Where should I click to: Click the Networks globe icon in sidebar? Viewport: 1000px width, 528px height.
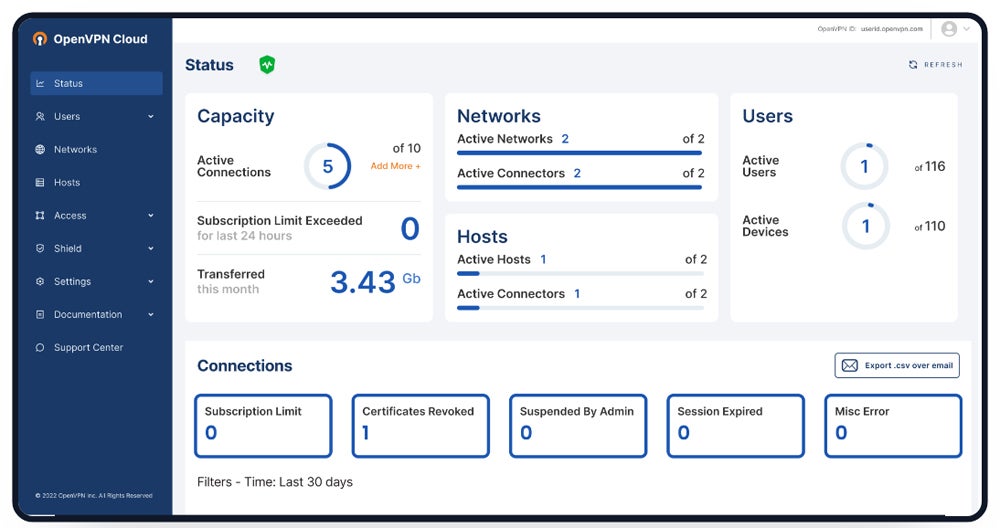40,150
